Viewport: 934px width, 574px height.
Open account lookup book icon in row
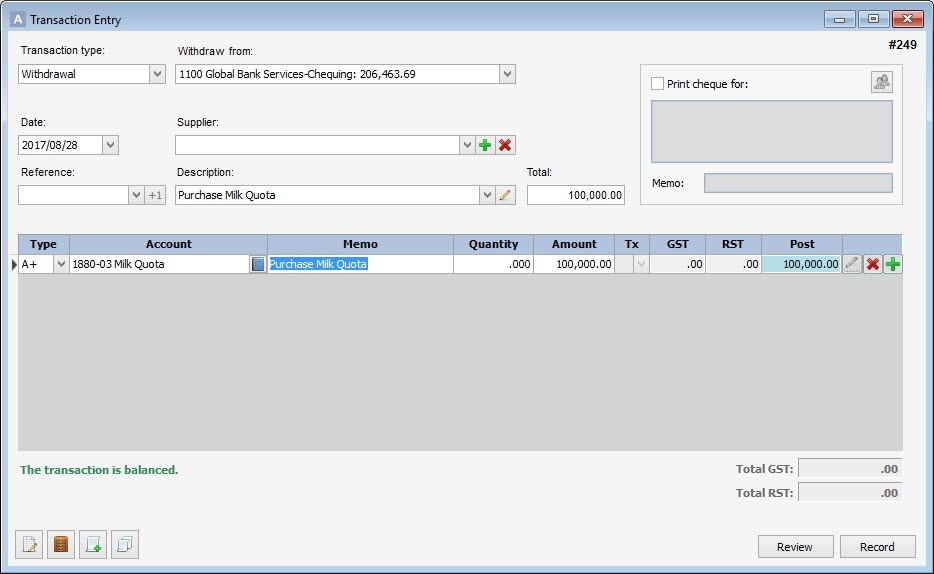click(x=258, y=264)
